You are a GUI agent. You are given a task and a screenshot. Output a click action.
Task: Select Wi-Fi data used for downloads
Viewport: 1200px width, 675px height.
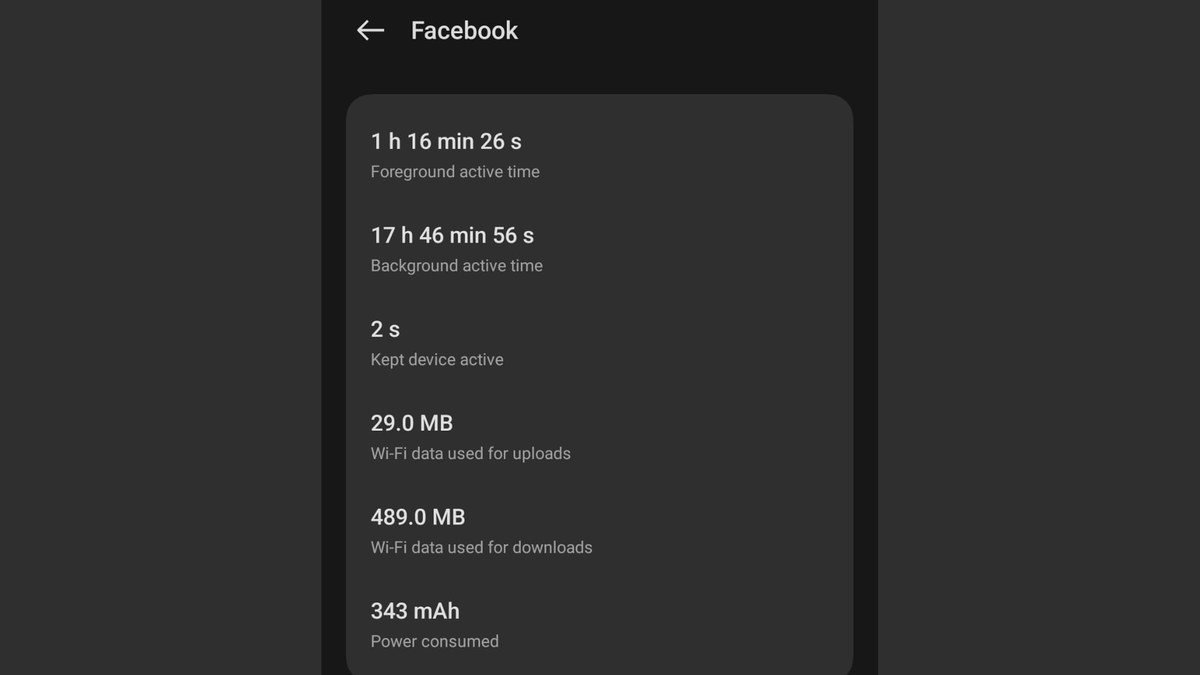[x=481, y=547]
